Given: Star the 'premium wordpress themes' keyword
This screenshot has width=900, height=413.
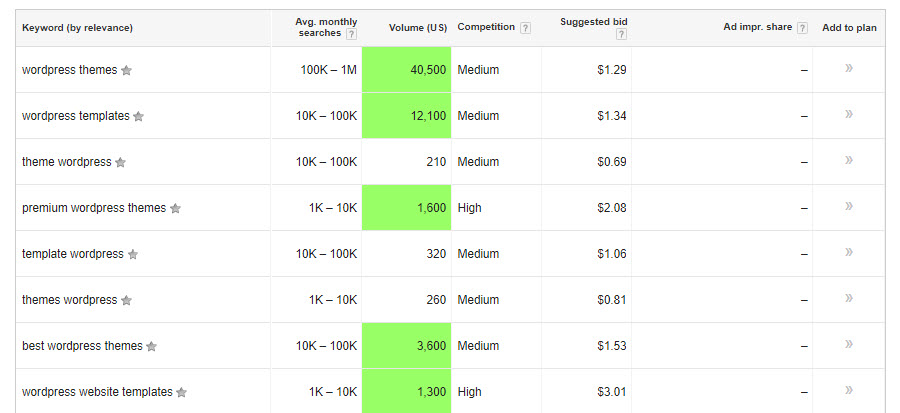Looking at the screenshot, I should point(175,208).
